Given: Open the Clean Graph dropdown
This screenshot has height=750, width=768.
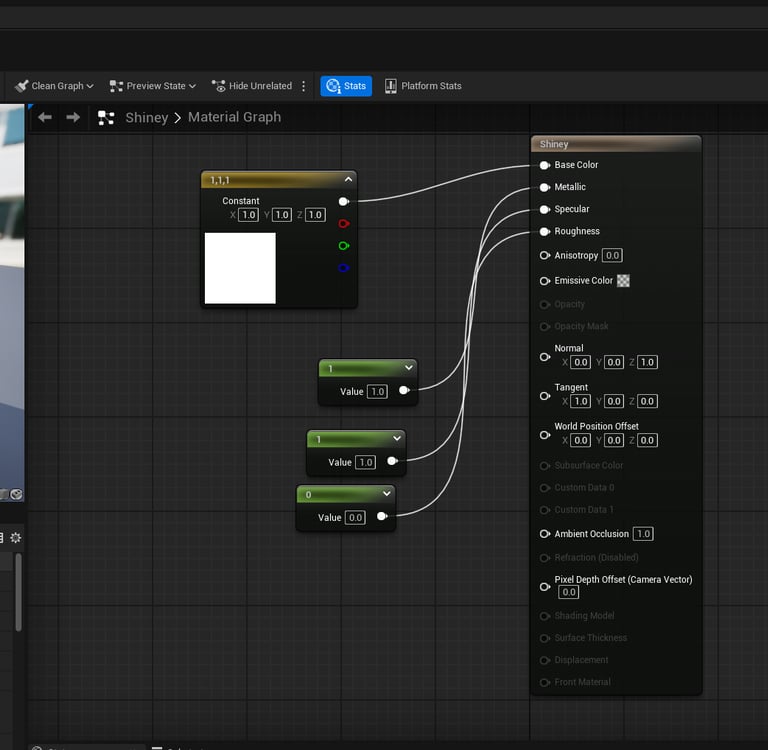Looking at the screenshot, I should tap(55, 86).
